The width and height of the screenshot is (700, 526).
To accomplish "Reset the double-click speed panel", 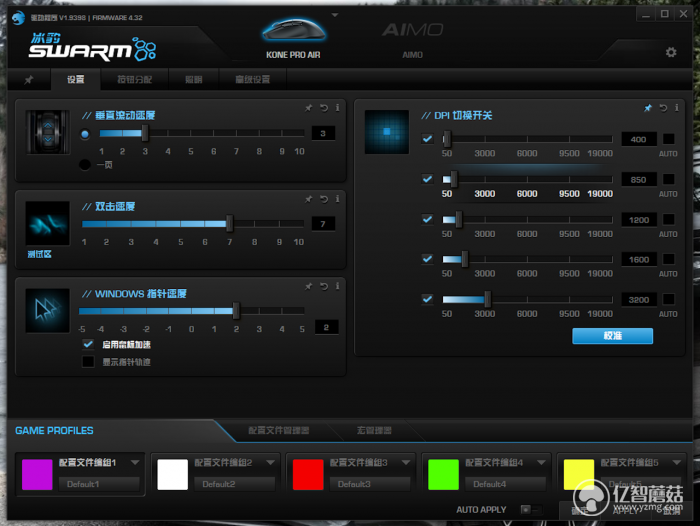I will pyautogui.click(x=324, y=199).
